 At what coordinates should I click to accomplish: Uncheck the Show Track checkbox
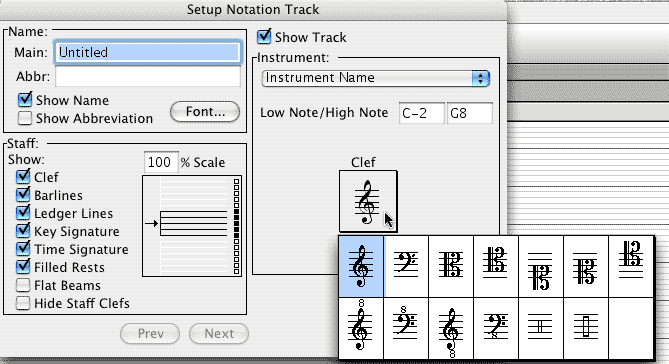[x=264, y=37]
